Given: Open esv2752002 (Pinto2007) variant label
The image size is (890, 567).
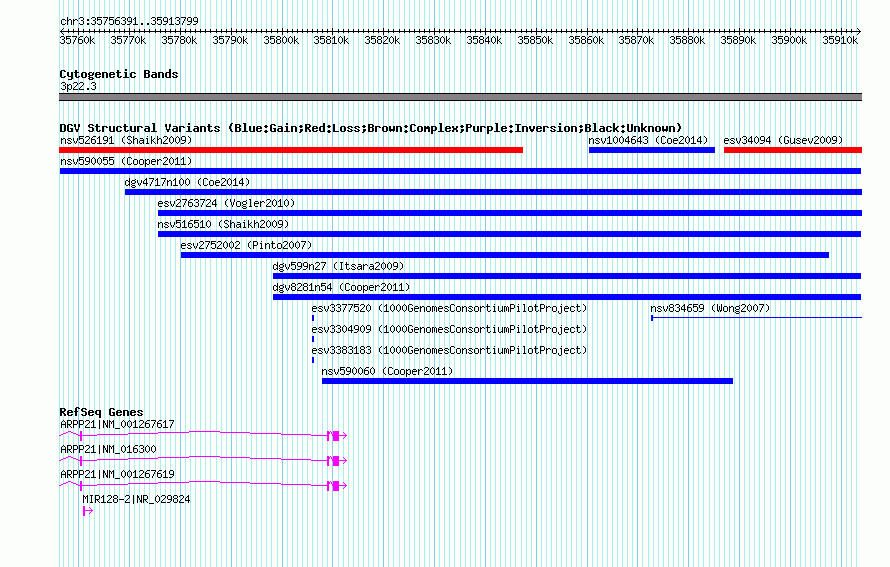Looking at the screenshot, I should 246,245.
